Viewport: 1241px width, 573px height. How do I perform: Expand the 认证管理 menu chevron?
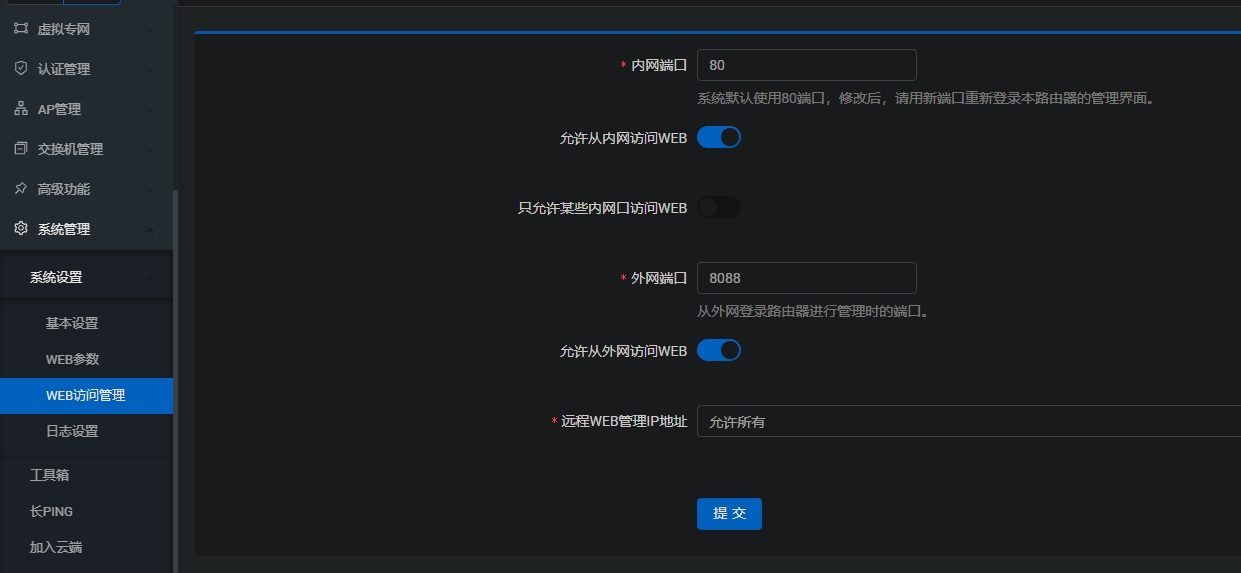[150, 69]
